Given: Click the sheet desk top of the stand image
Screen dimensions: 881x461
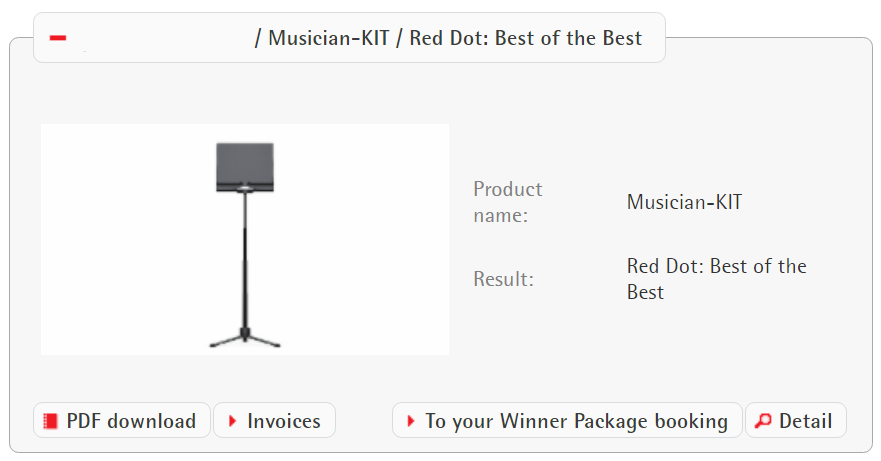Looking at the screenshot, I should coord(245,164).
